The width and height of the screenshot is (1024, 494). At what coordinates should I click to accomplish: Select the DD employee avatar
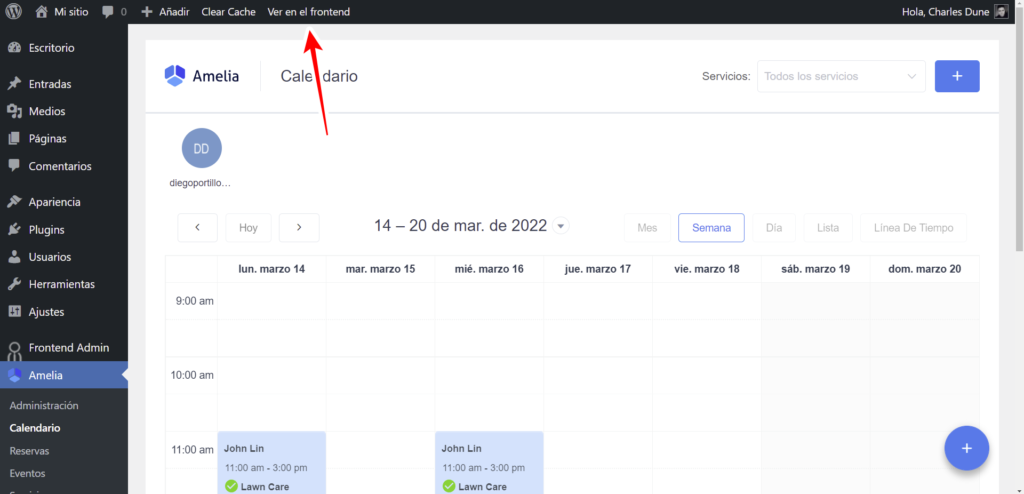[201, 148]
